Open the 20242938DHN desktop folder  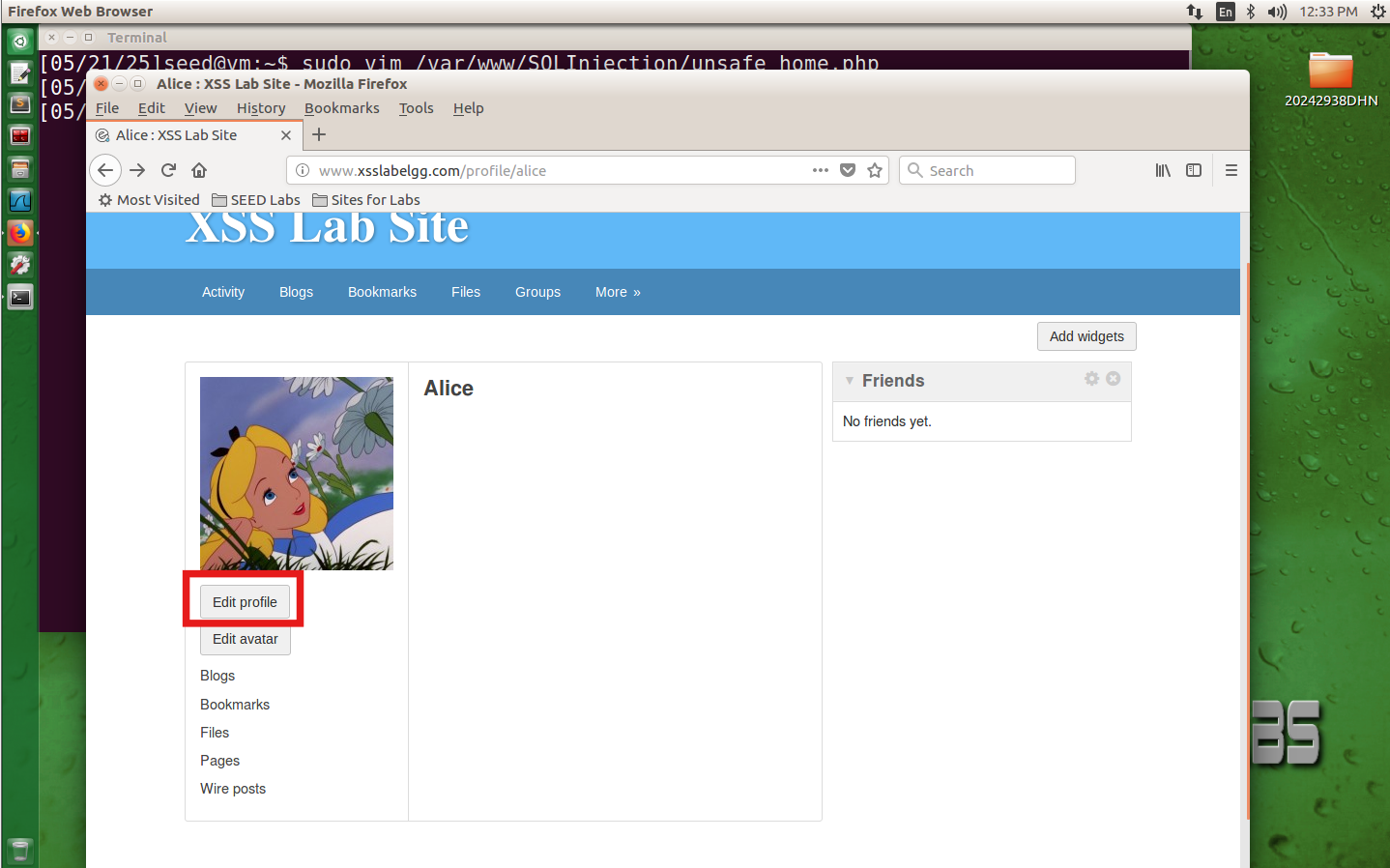tap(1331, 79)
